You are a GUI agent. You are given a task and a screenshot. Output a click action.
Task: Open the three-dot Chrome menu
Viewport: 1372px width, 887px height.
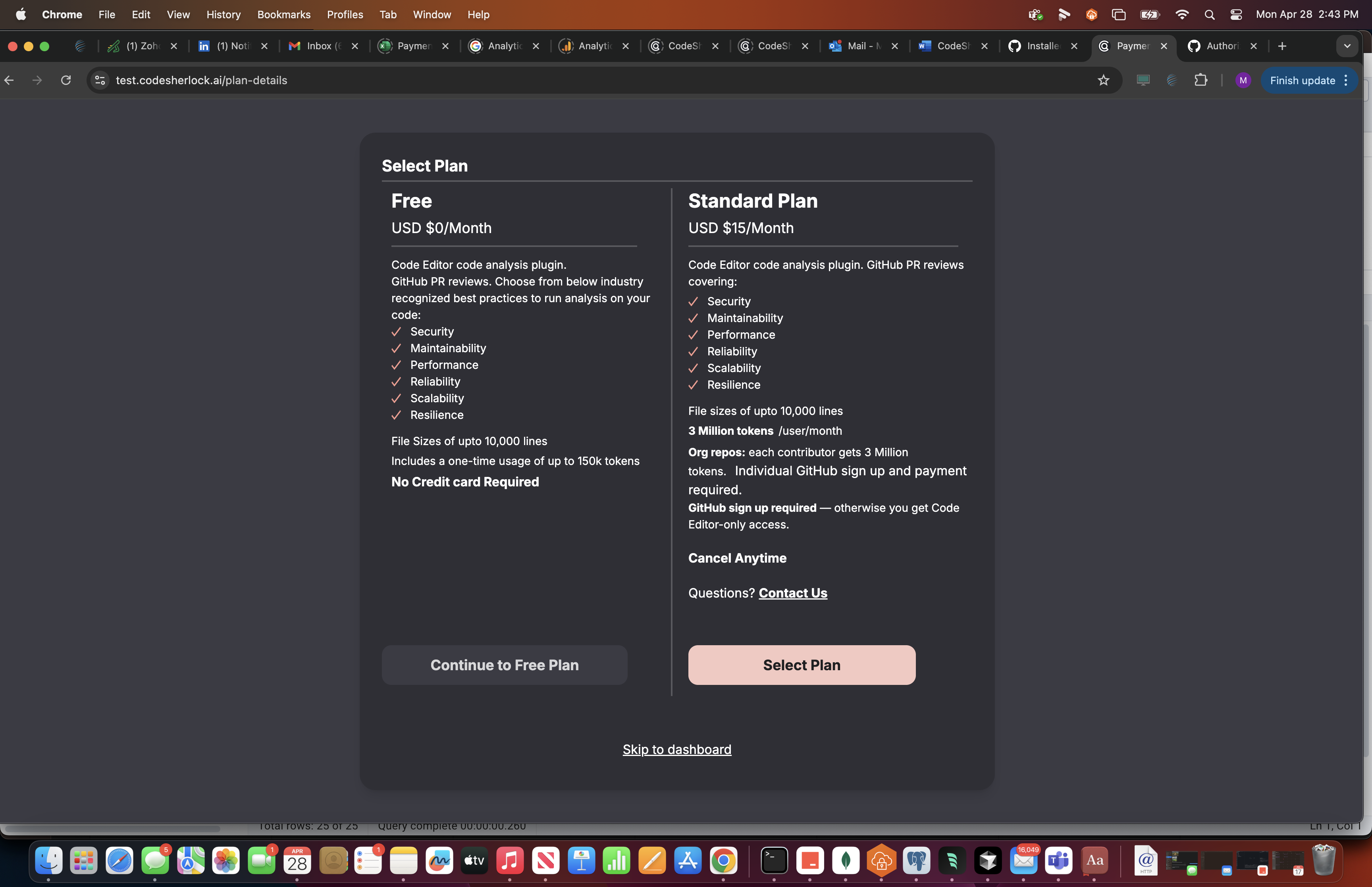pyautogui.click(x=1346, y=80)
